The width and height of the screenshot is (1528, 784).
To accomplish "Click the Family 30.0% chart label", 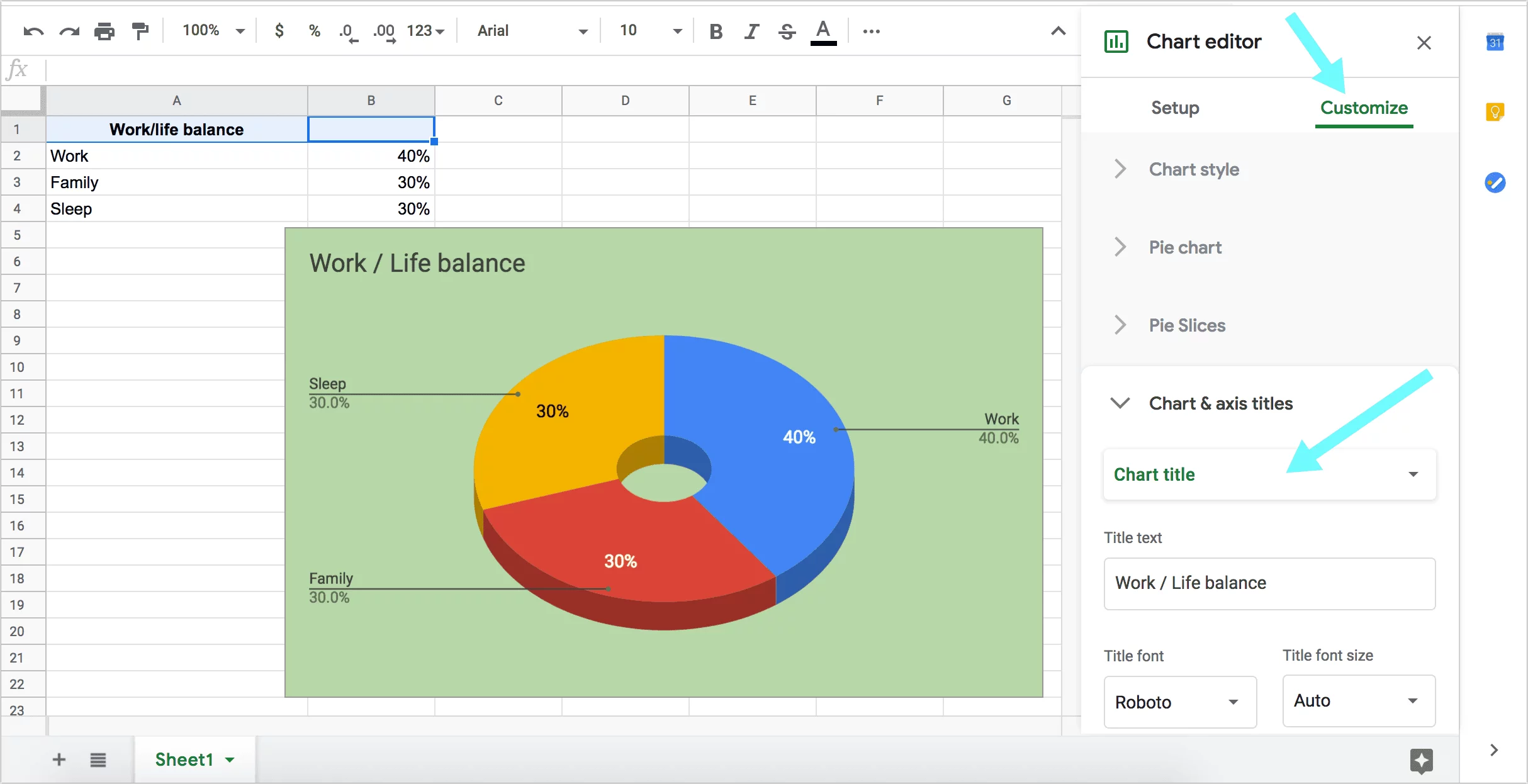I will 331,588.
